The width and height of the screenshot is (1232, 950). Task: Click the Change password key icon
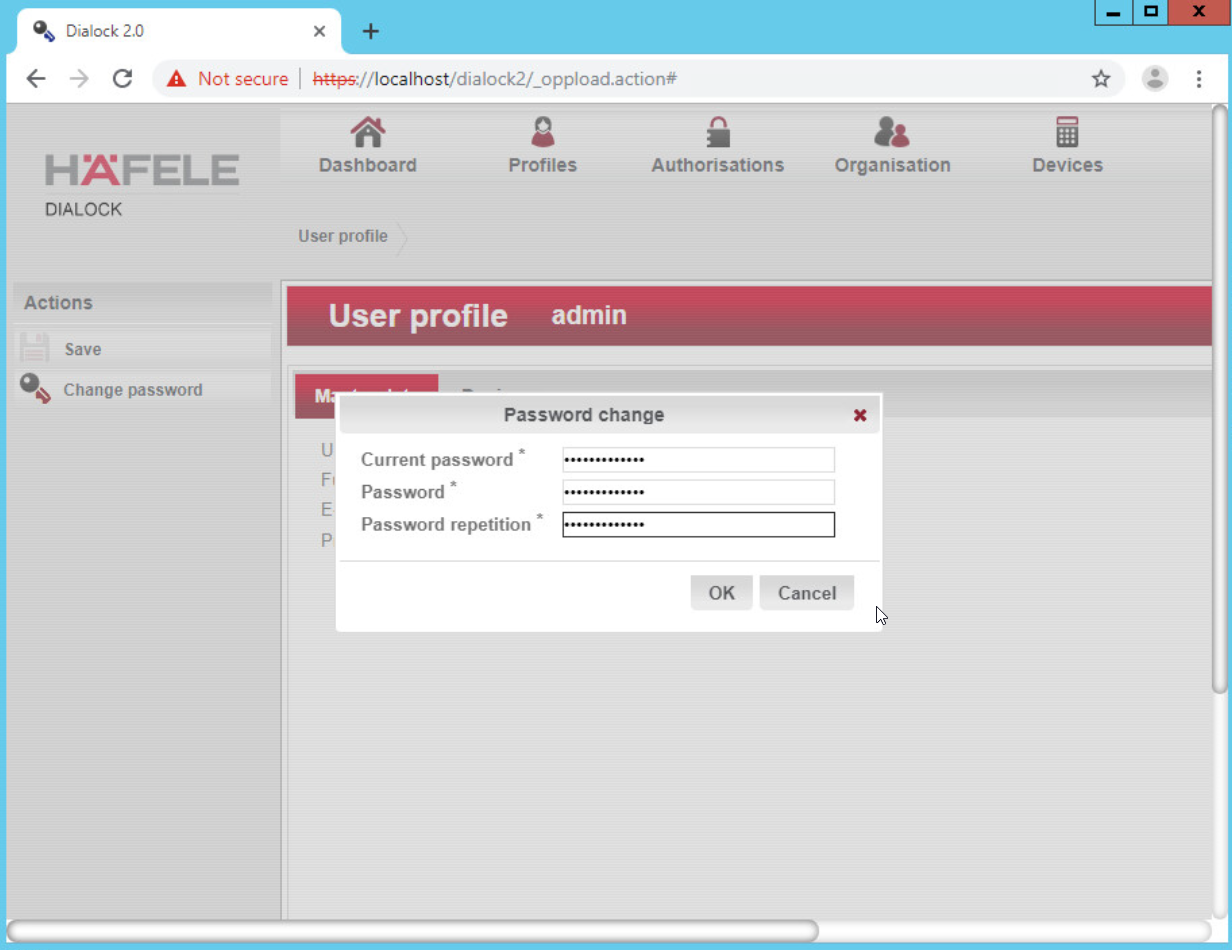coord(35,389)
